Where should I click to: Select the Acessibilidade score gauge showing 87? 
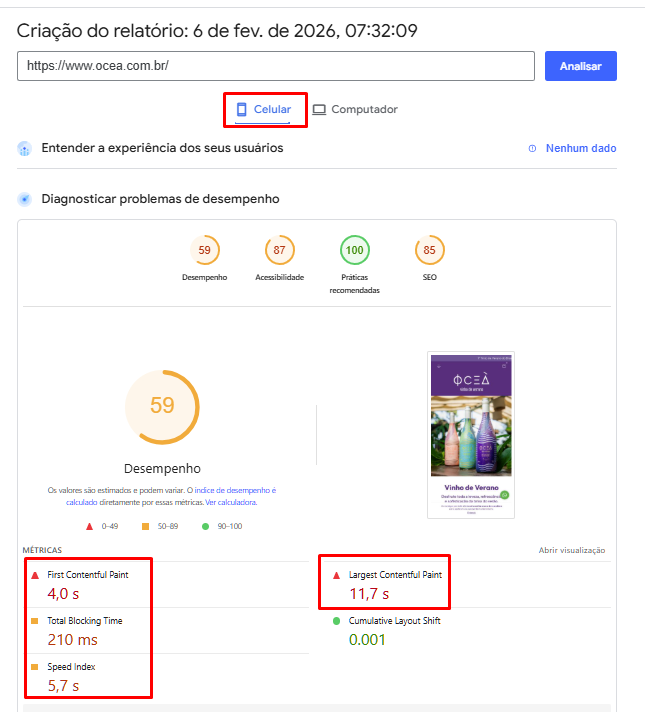279,250
